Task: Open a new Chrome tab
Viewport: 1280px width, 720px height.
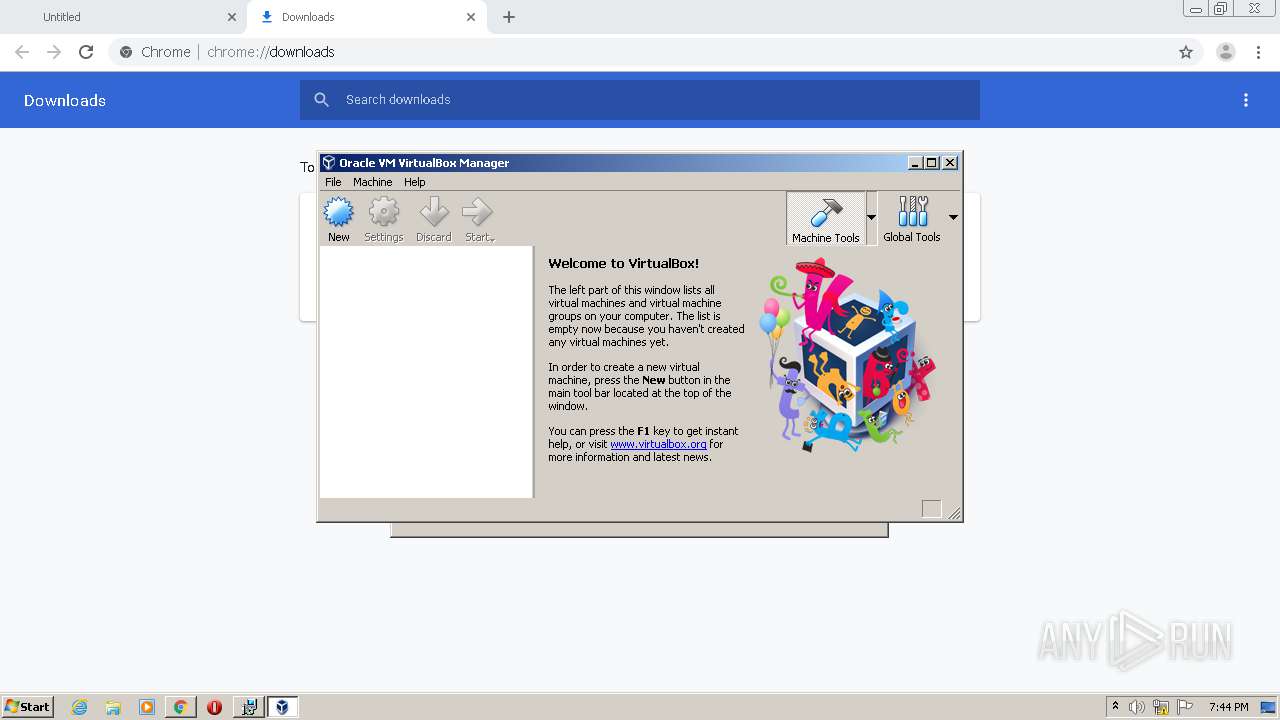Action: [509, 17]
